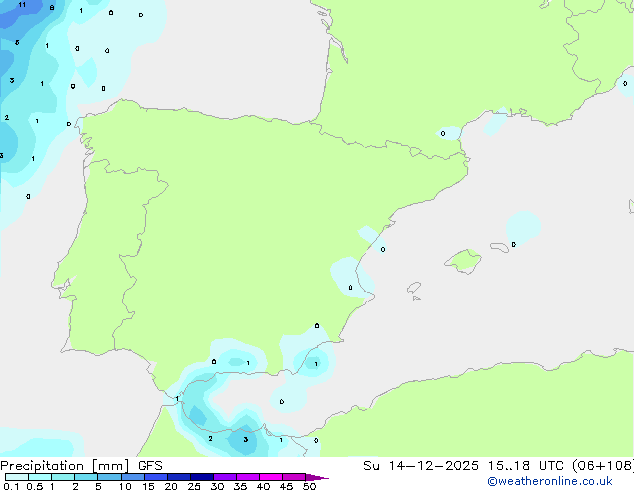Select the 30–35 mm purple legend swatch
Screen dimensions: 634x490
224,477
